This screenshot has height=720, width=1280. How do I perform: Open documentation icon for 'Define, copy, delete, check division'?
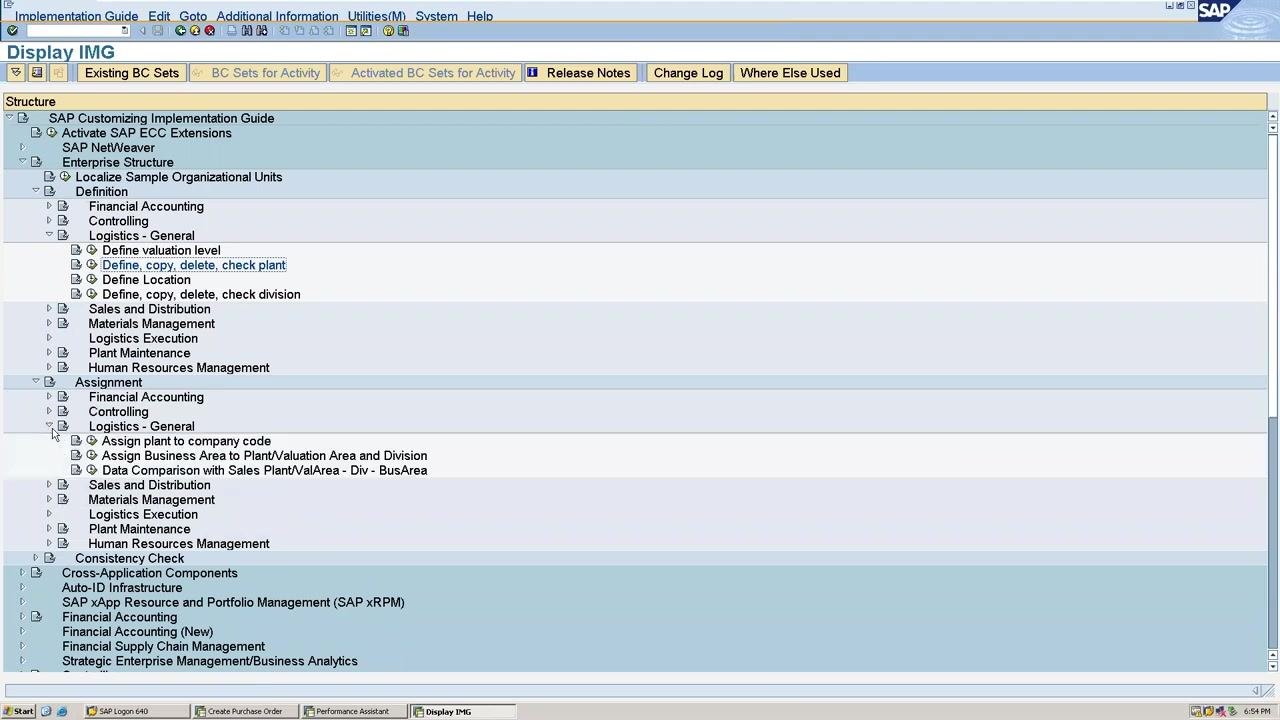coord(76,295)
